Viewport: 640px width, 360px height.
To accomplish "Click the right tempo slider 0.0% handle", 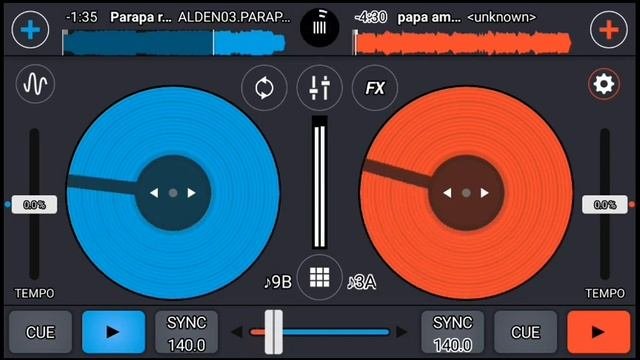I will [x=604, y=204].
